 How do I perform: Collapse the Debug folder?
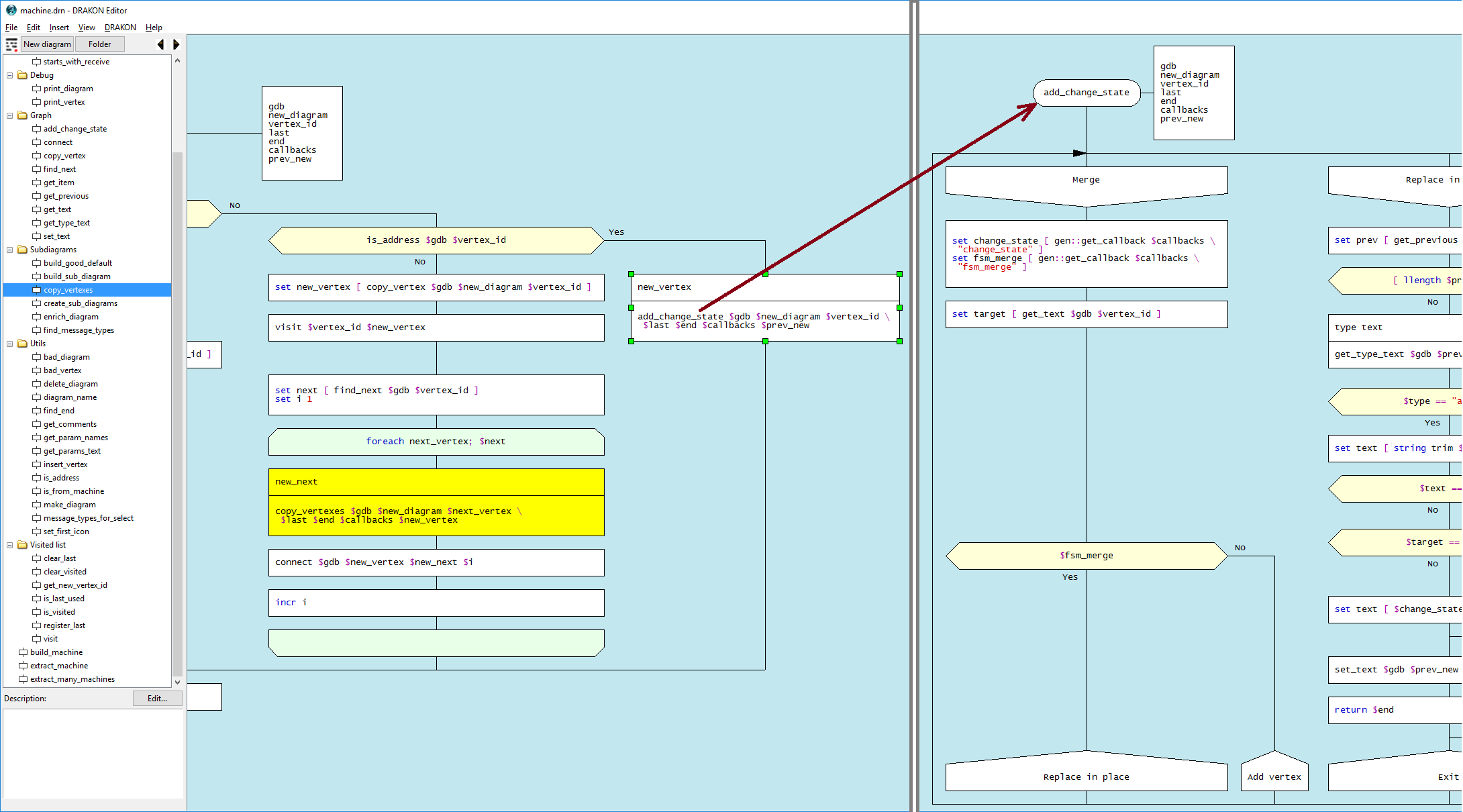10,75
